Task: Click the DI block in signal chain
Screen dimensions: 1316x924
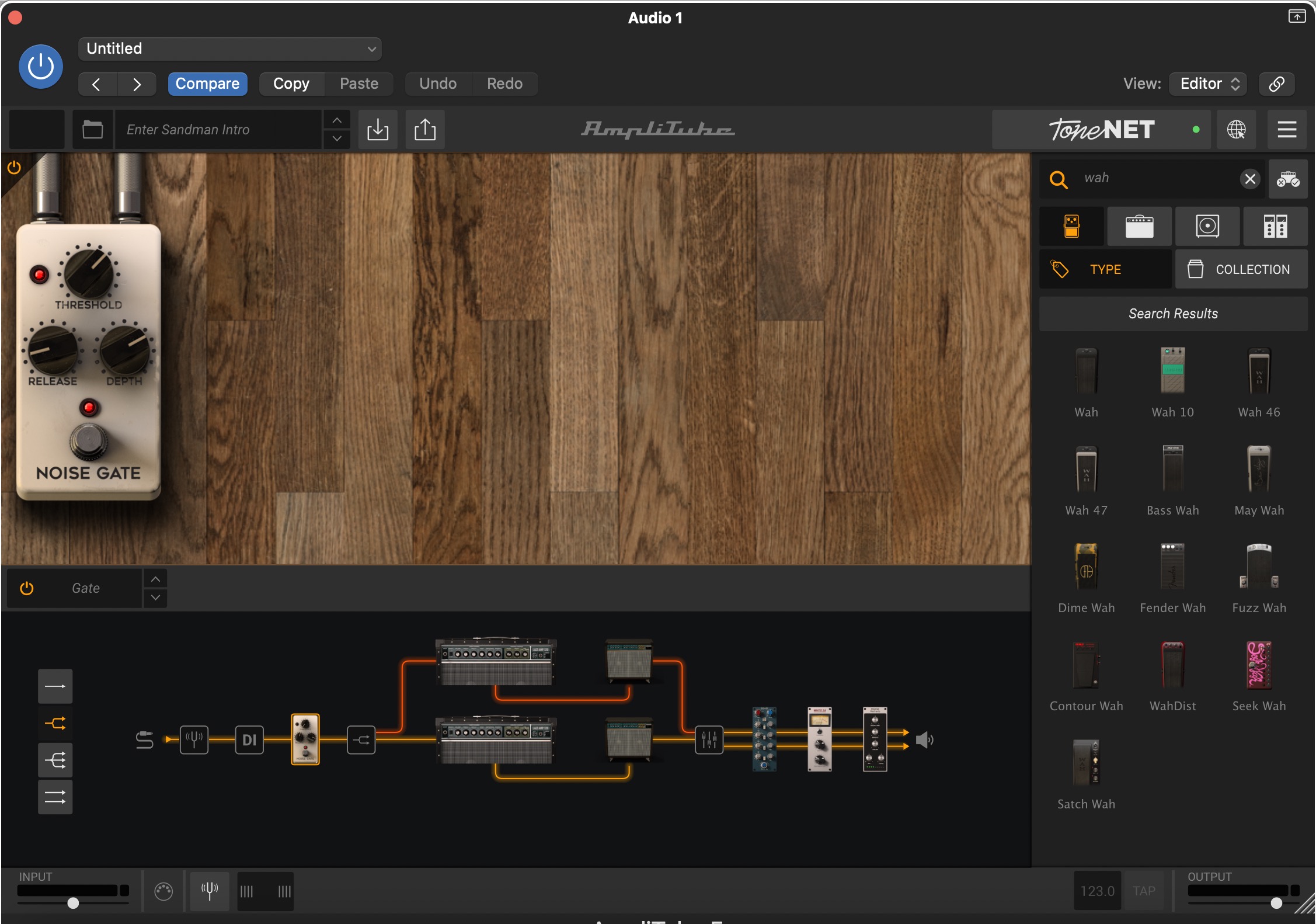Action: (x=249, y=740)
